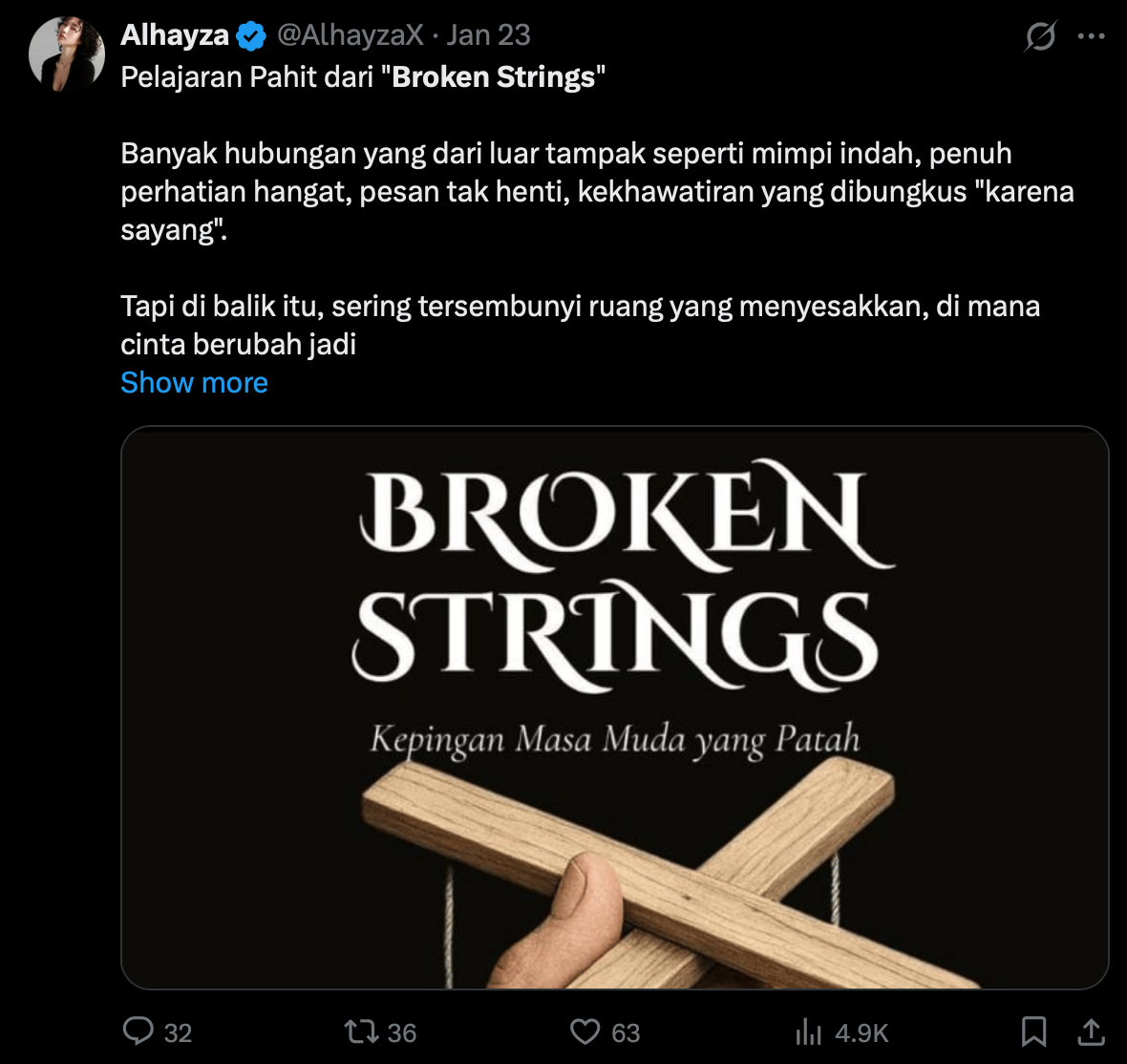Bookmark this post
This screenshot has width=1127, height=1064.
click(1033, 1032)
